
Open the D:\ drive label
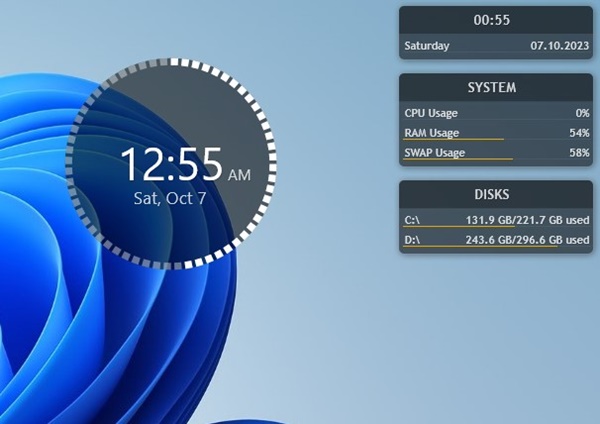tap(412, 240)
